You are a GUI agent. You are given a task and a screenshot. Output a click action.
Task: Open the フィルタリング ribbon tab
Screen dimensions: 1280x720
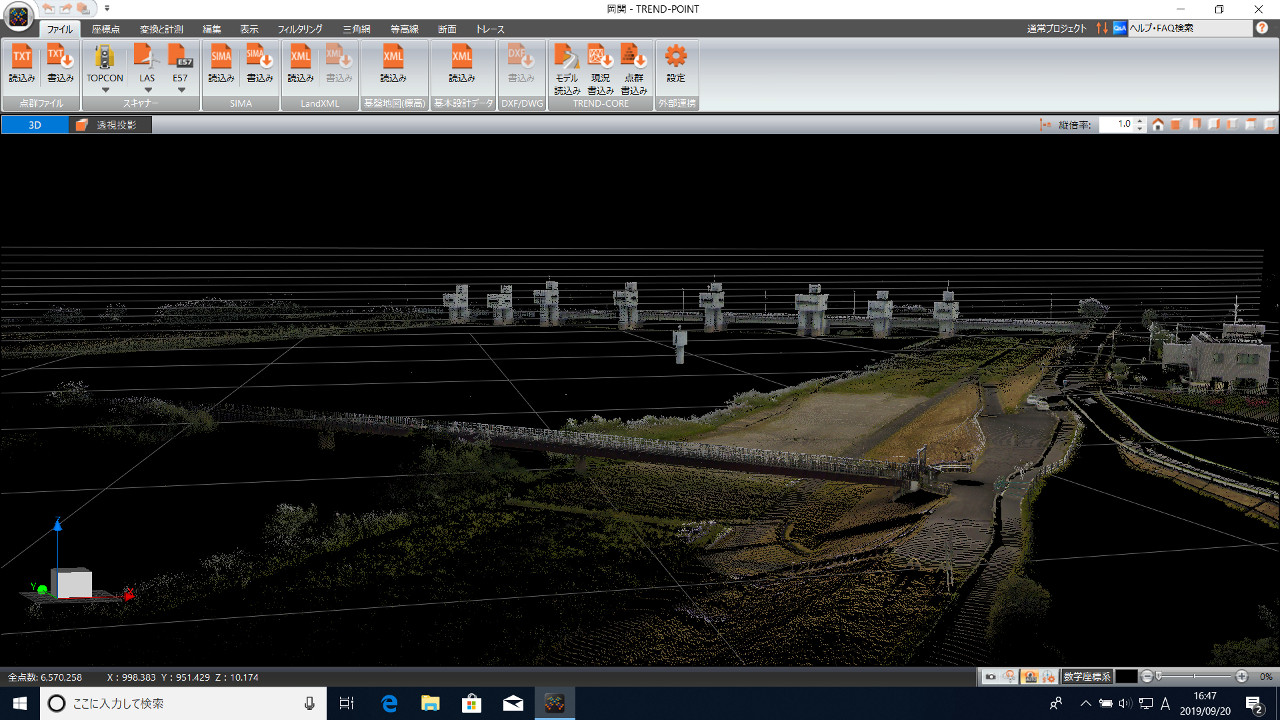[300, 29]
